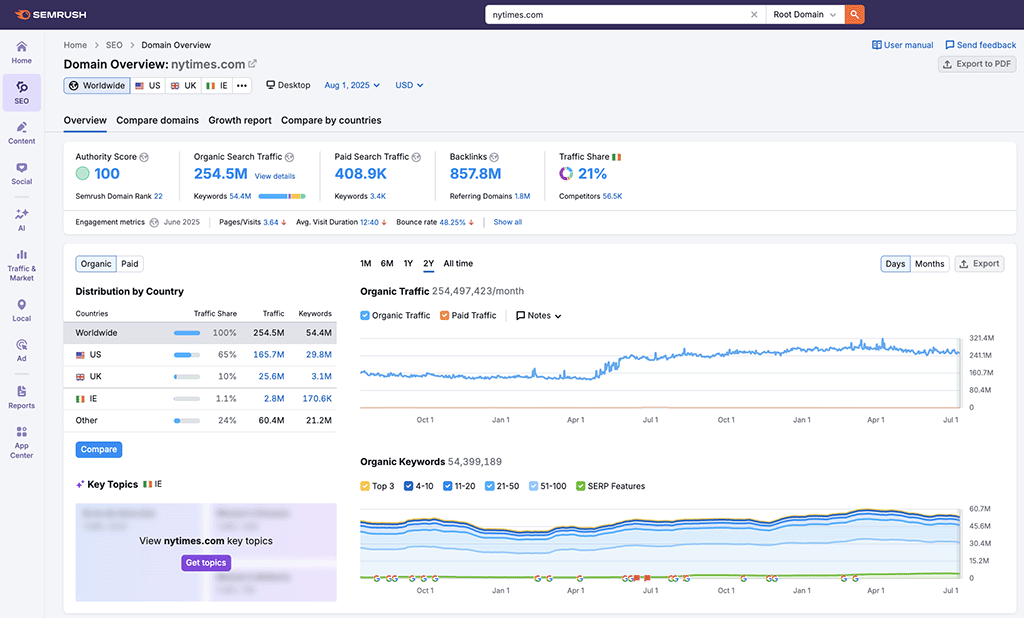The width and height of the screenshot is (1024, 618).
Task: Click the orange search magnifier button
Action: [x=854, y=14]
